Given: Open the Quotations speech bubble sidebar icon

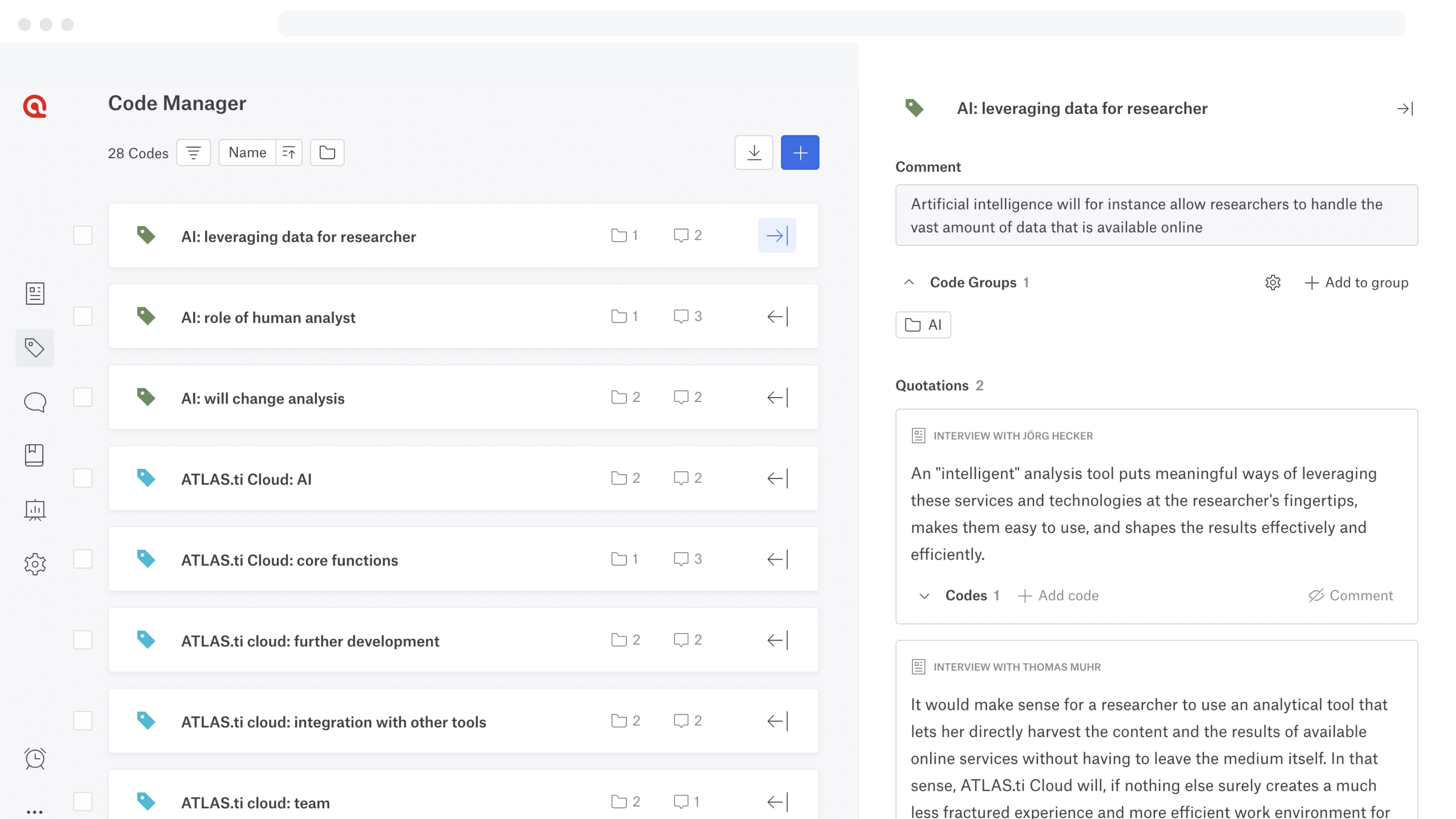Looking at the screenshot, I should click(35, 402).
